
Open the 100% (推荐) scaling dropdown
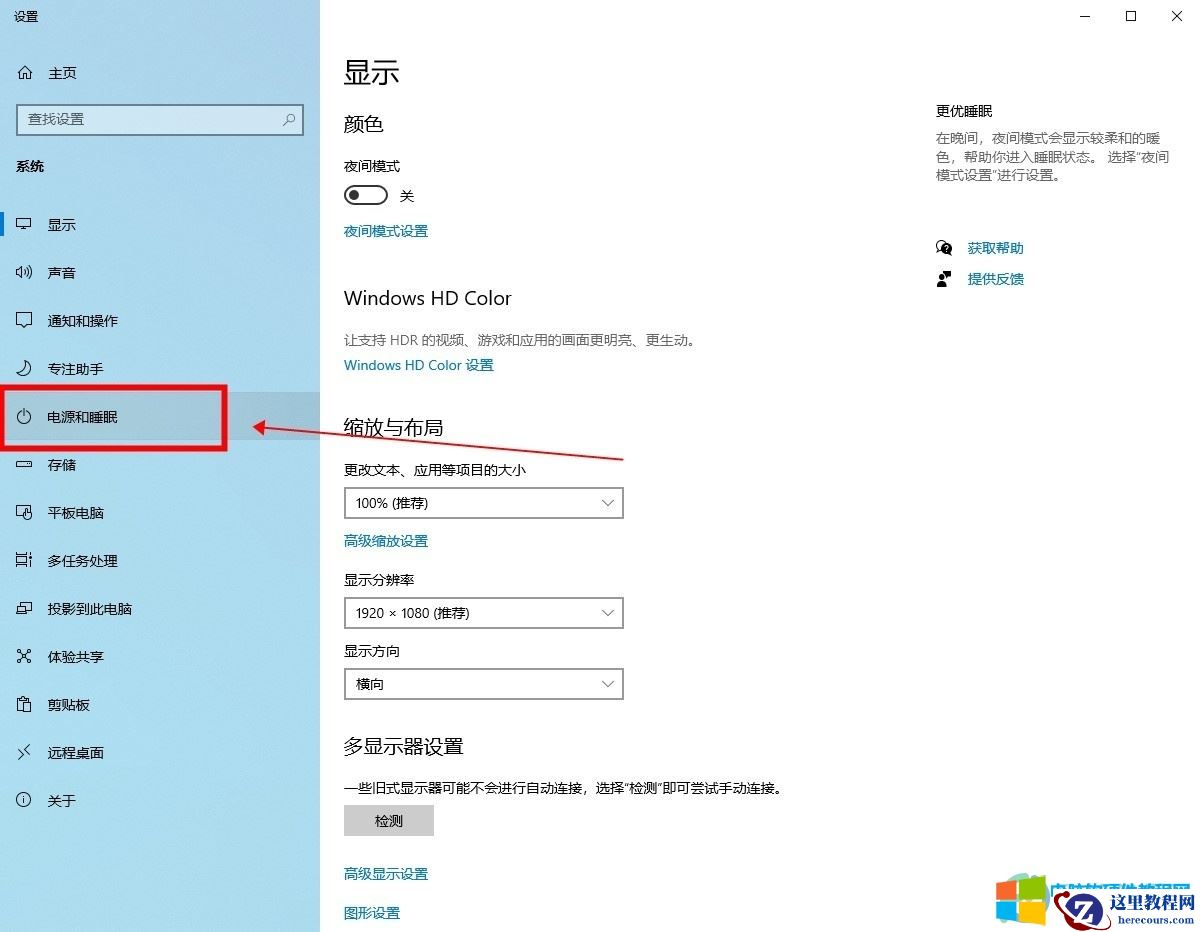(483, 503)
